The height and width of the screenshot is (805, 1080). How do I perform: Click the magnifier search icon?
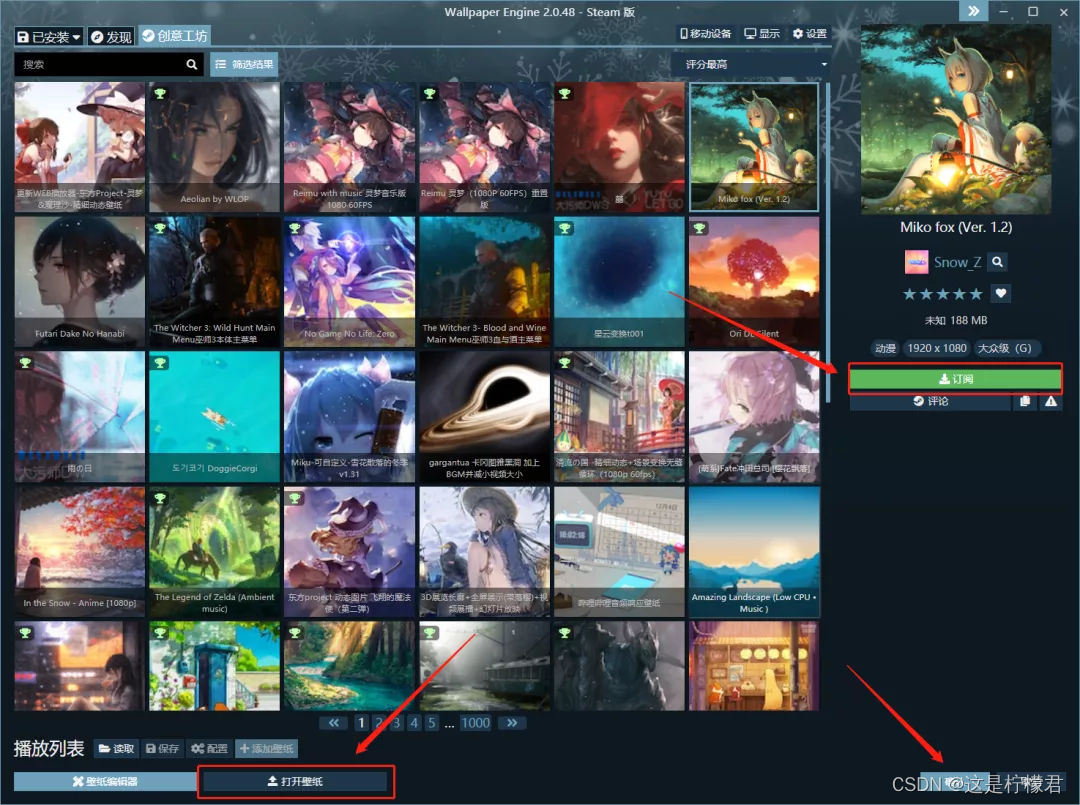point(191,64)
